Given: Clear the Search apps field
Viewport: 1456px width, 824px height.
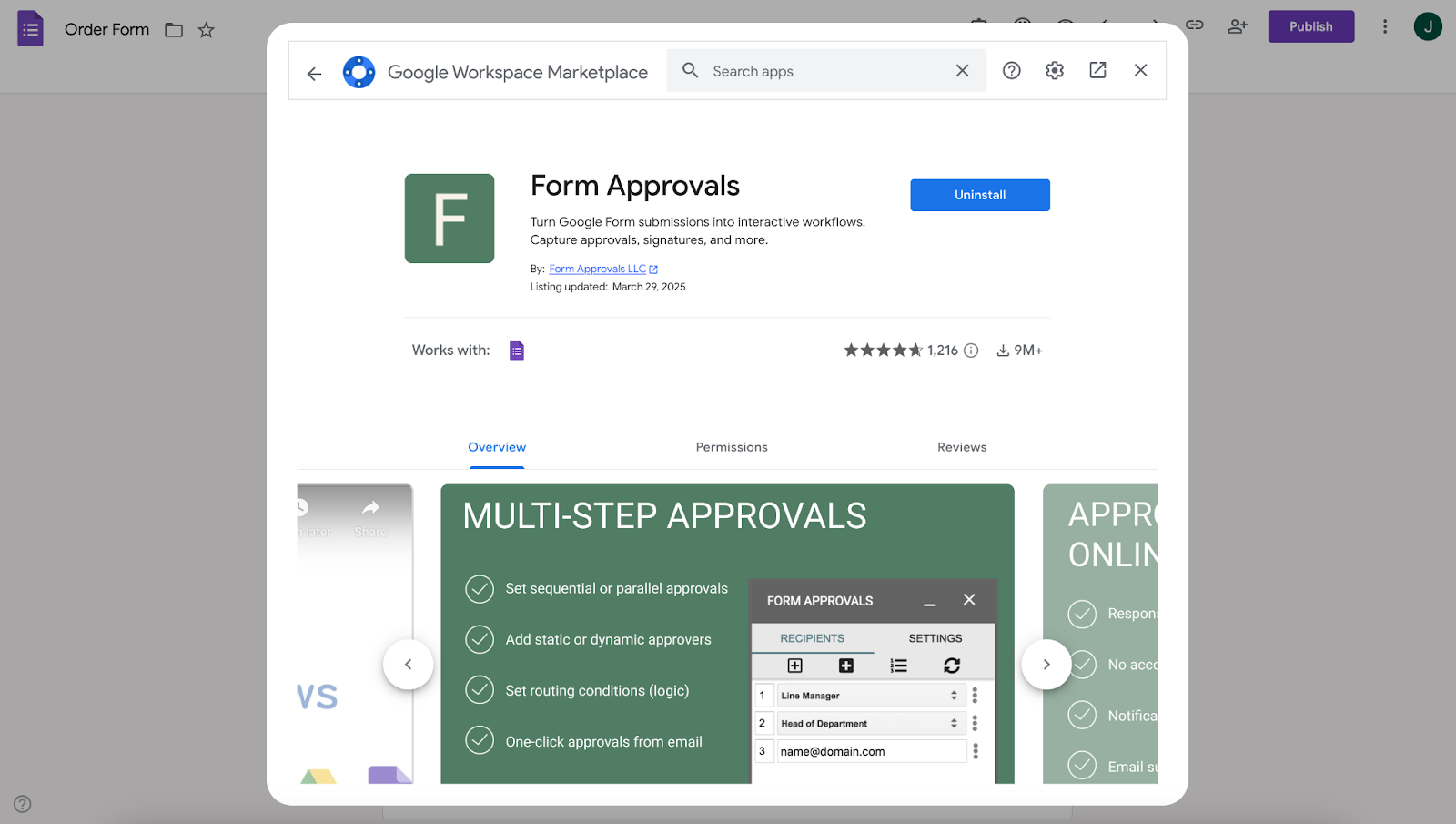Looking at the screenshot, I should point(962,70).
